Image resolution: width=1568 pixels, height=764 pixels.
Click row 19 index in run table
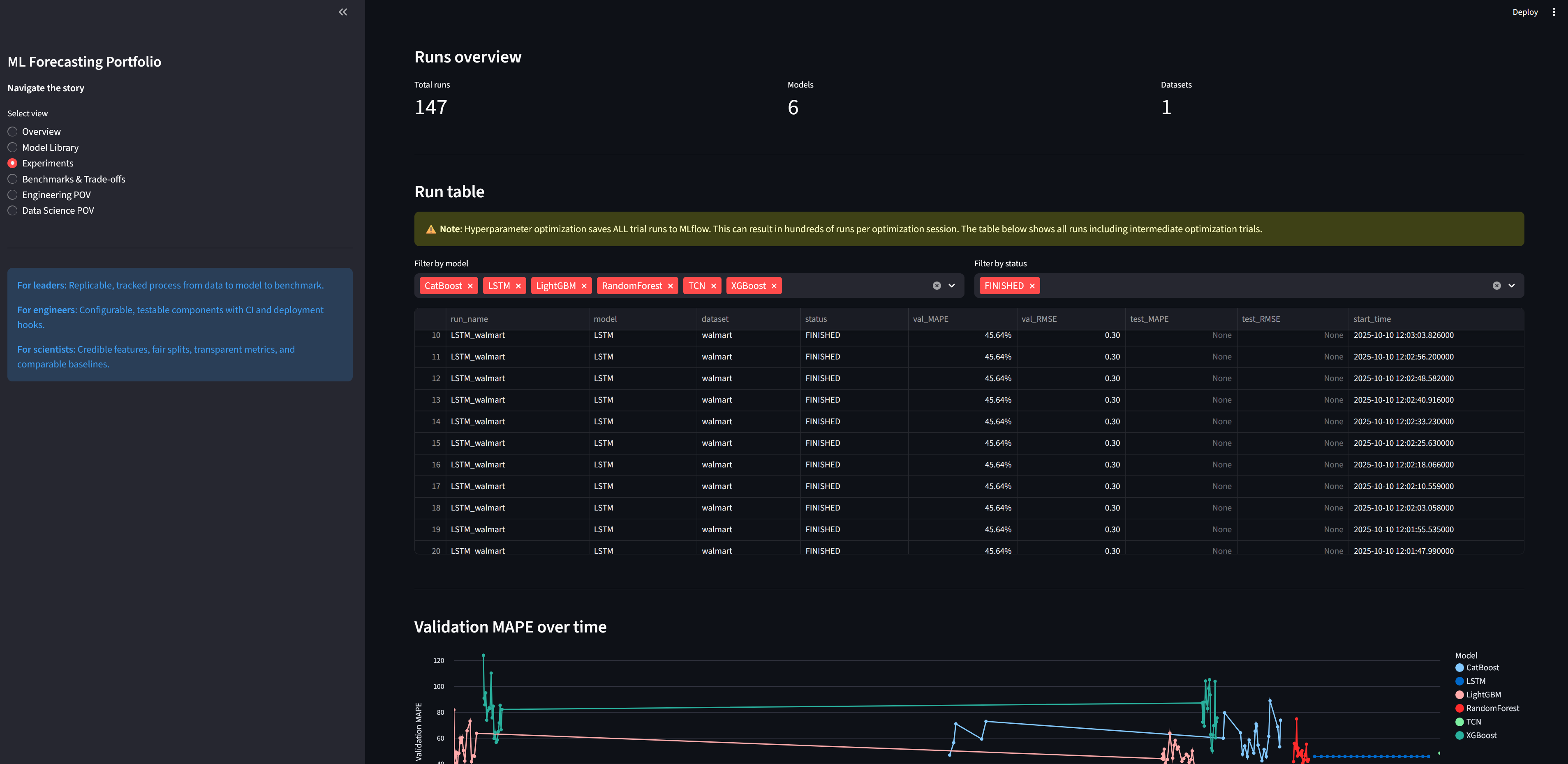coord(430,529)
